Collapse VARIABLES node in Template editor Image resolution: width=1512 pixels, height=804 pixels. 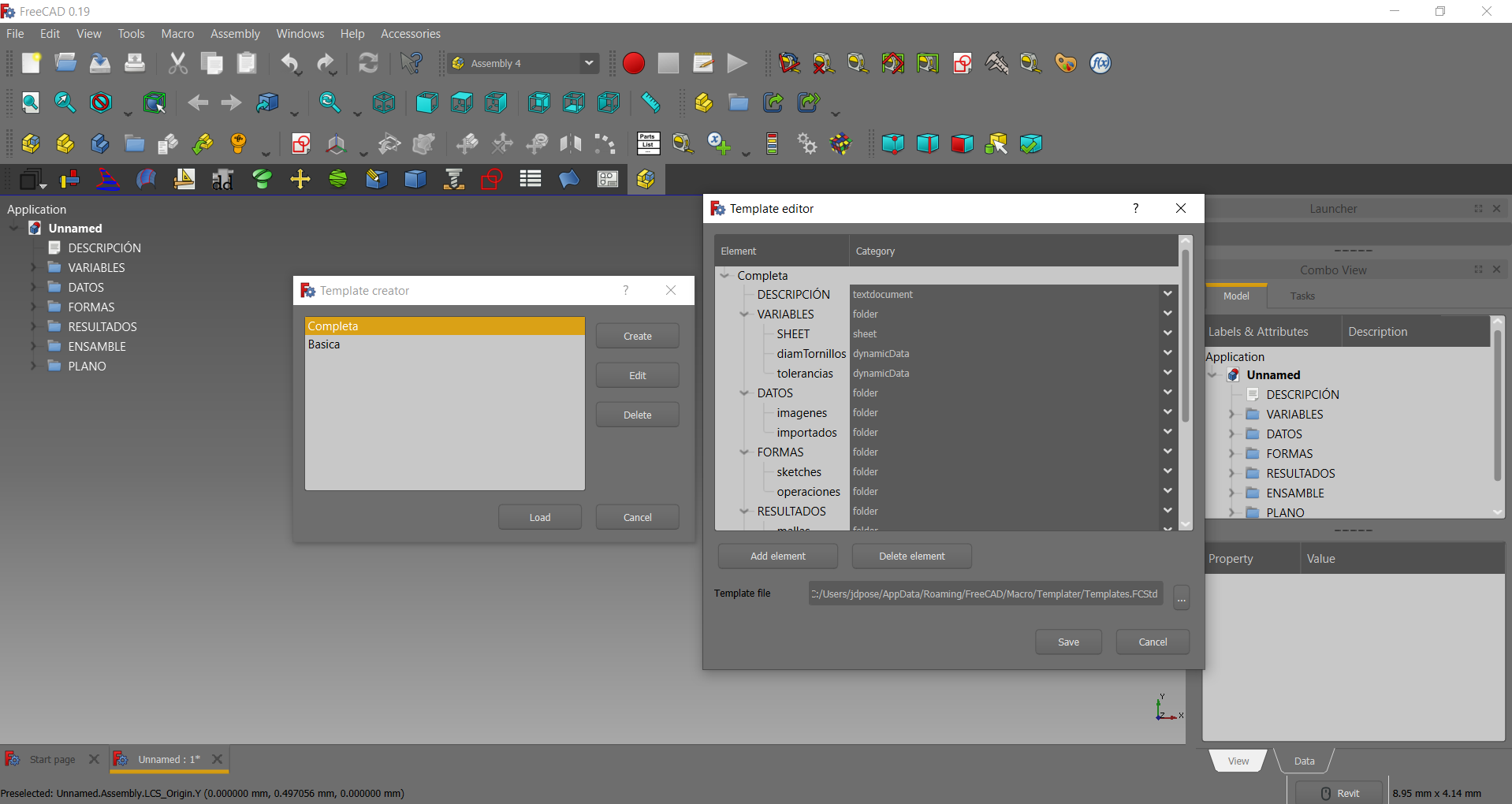[x=744, y=315]
